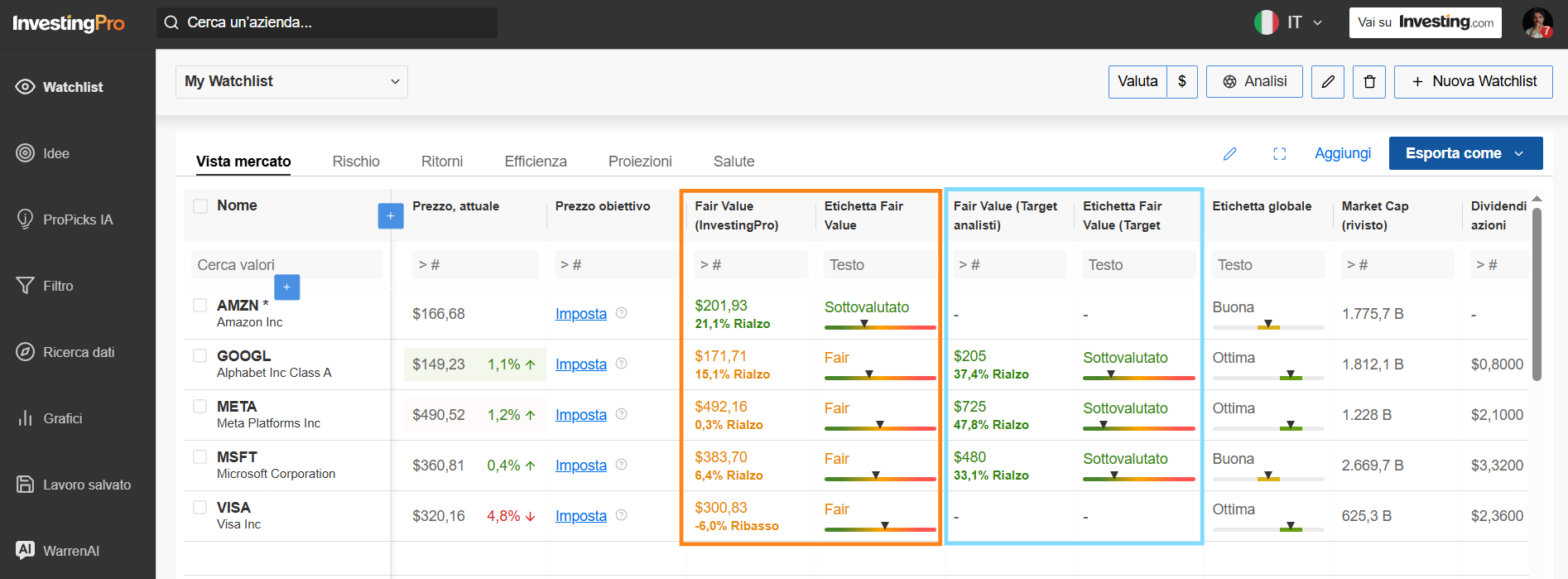Screen dimensions: 1568x579
Task: Check the VISA row checkbox
Action: click(x=200, y=507)
